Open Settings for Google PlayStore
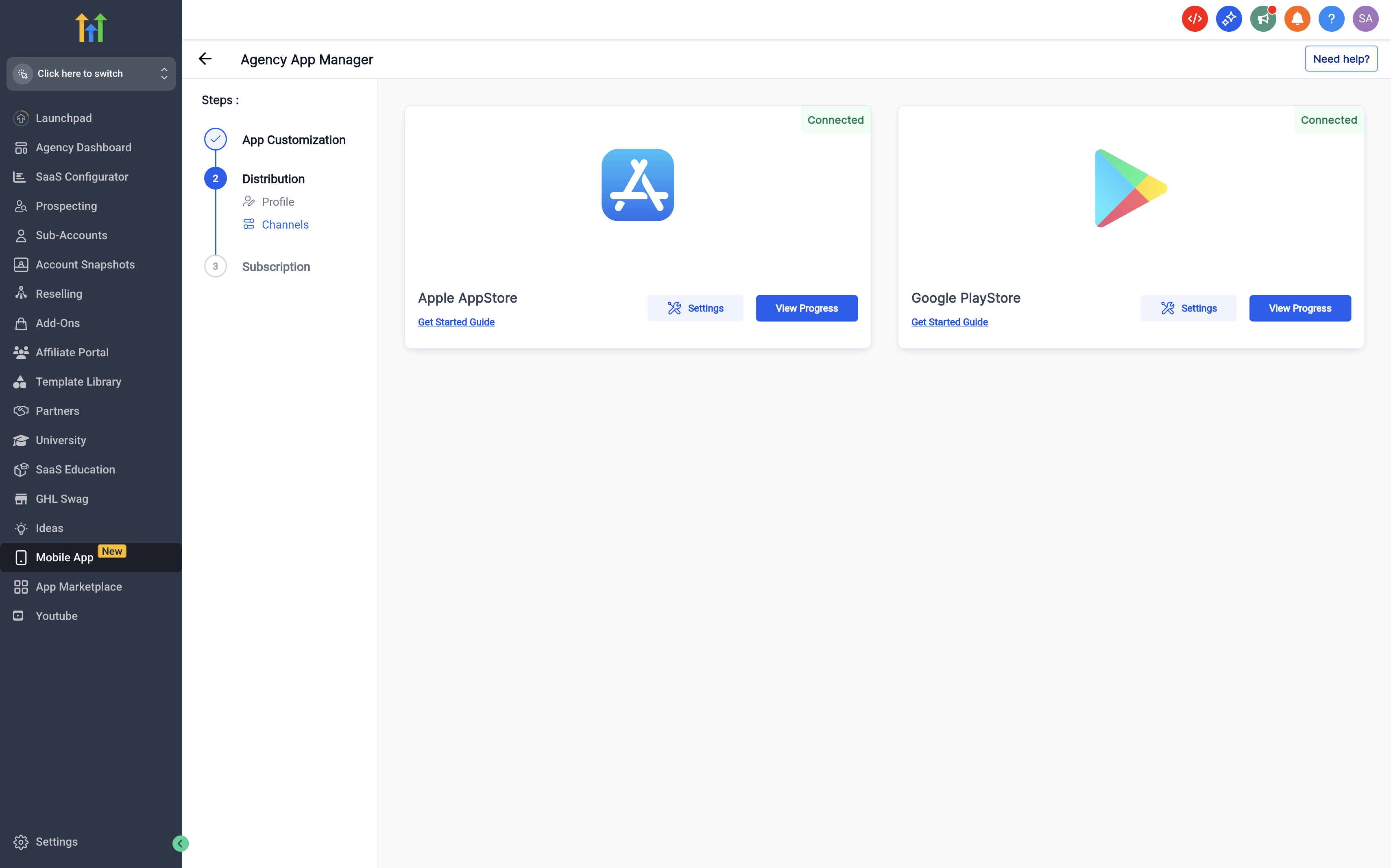 (1188, 308)
